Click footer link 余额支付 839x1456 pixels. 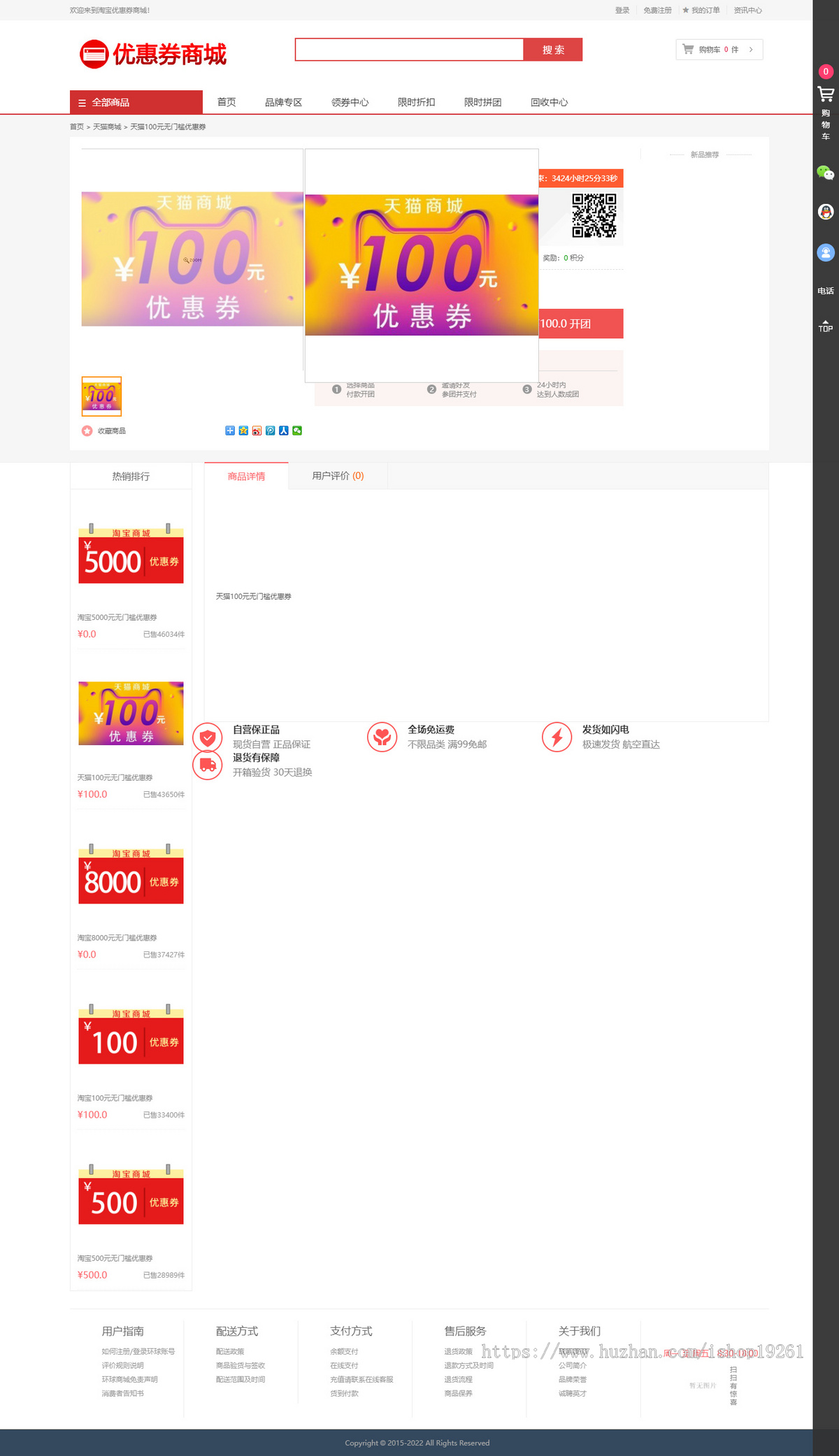[x=344, y=1351]
